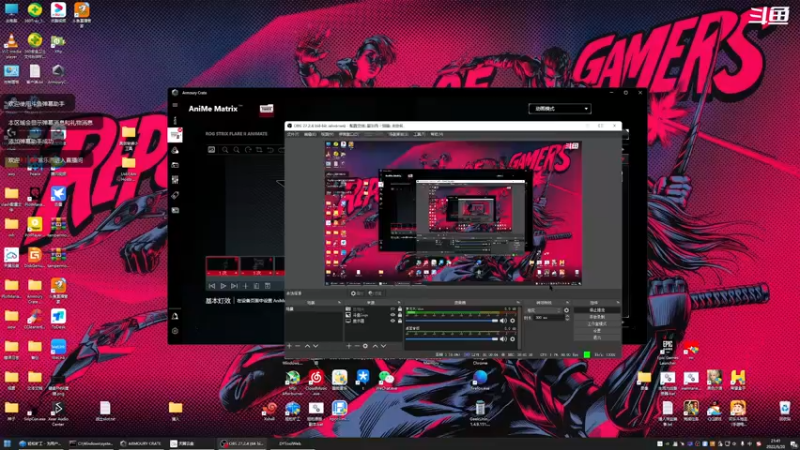Open gear settings for second mixer audio track
Screen dimensions: 800x450
(513, 339)
